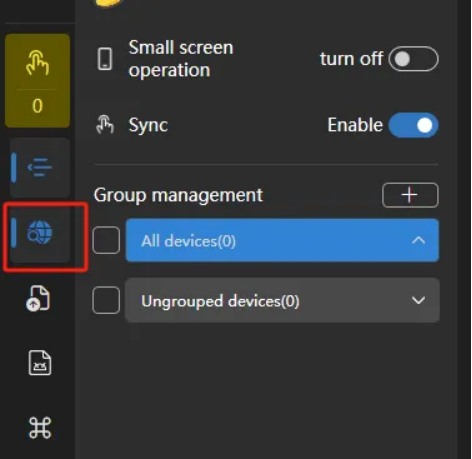This screenshot has height=459, width=472.
Task: Open the globe search browser icon
Action: pos(40,233)
